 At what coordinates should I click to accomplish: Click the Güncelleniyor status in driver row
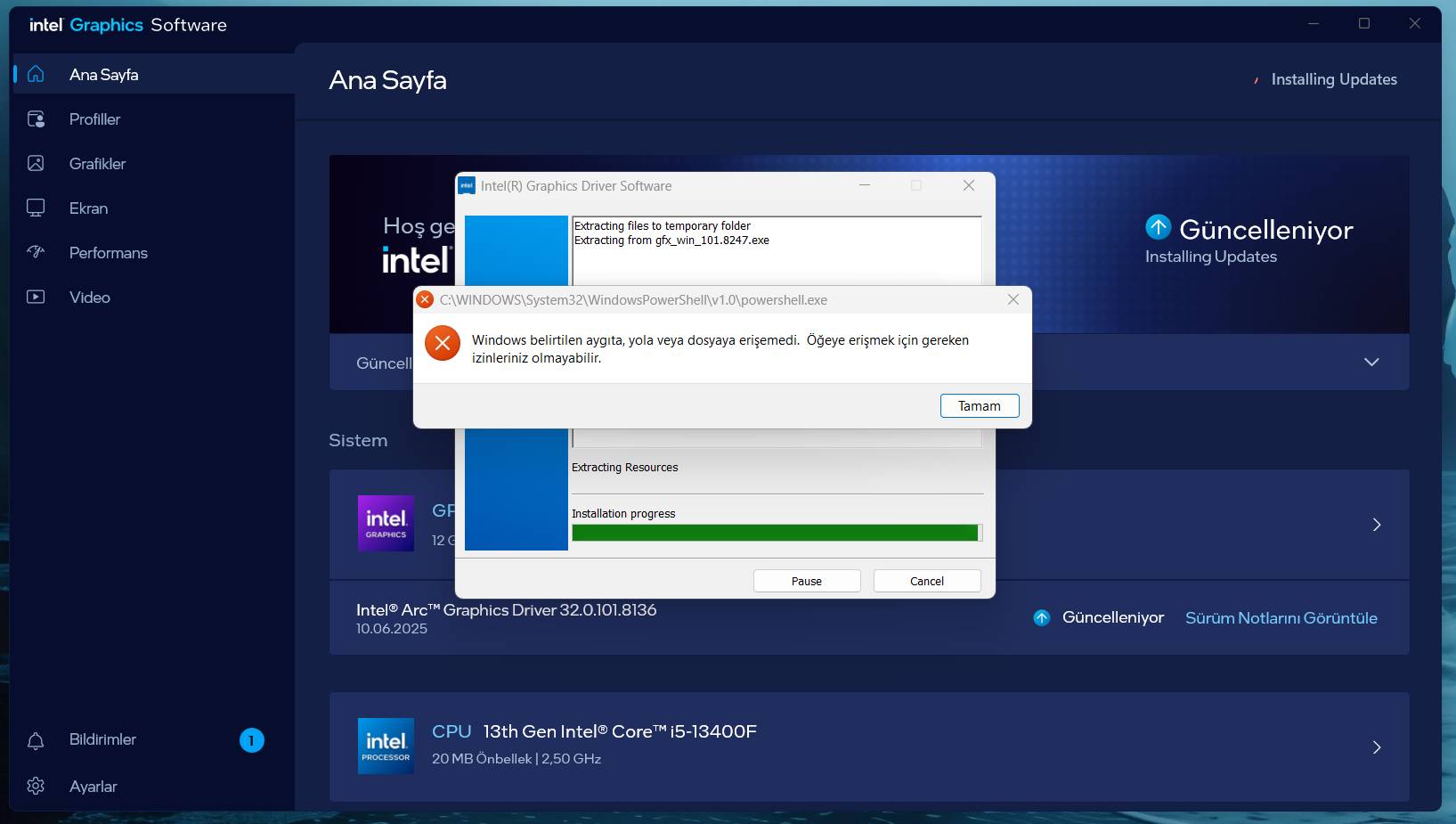(x=1113, y=617)
